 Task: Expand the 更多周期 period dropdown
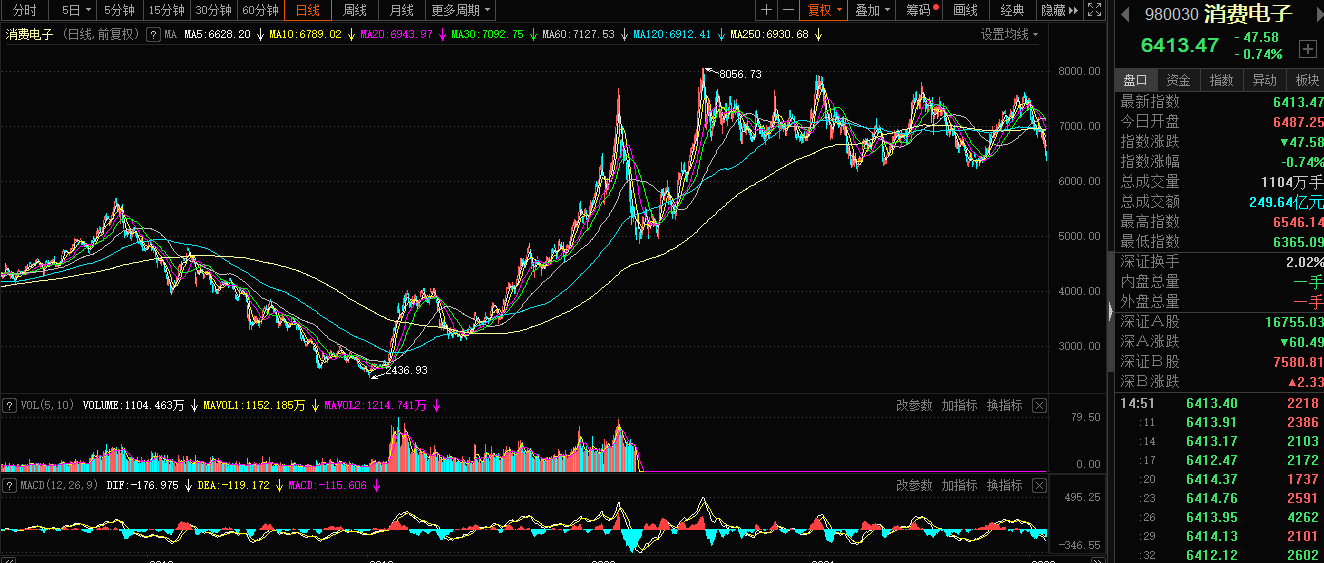point(460,10)
